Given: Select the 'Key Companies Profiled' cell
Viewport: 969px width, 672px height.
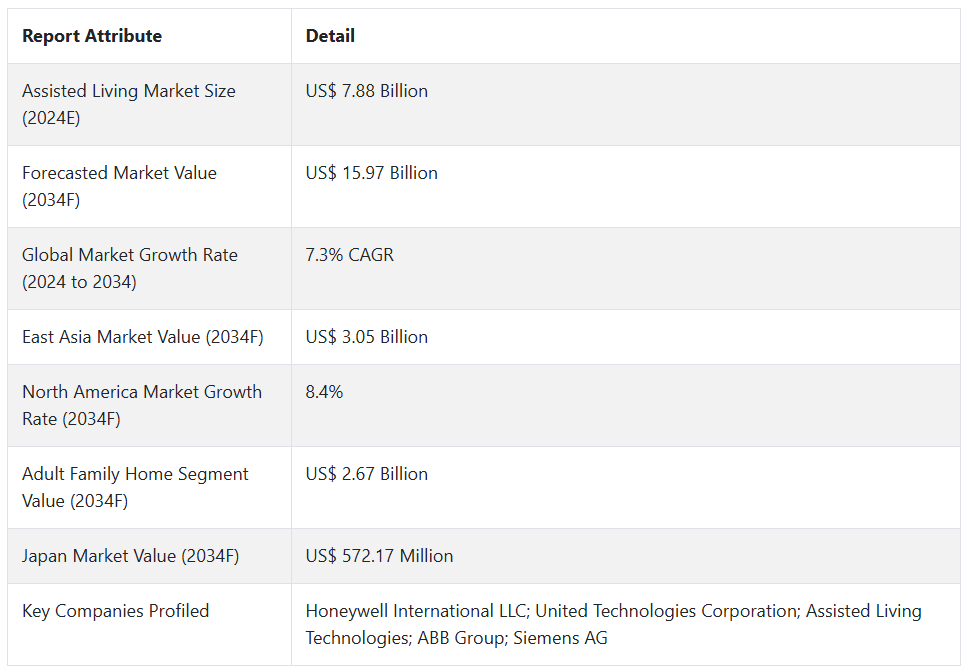Looking at the screenshot, I should [x=116, y=611].
